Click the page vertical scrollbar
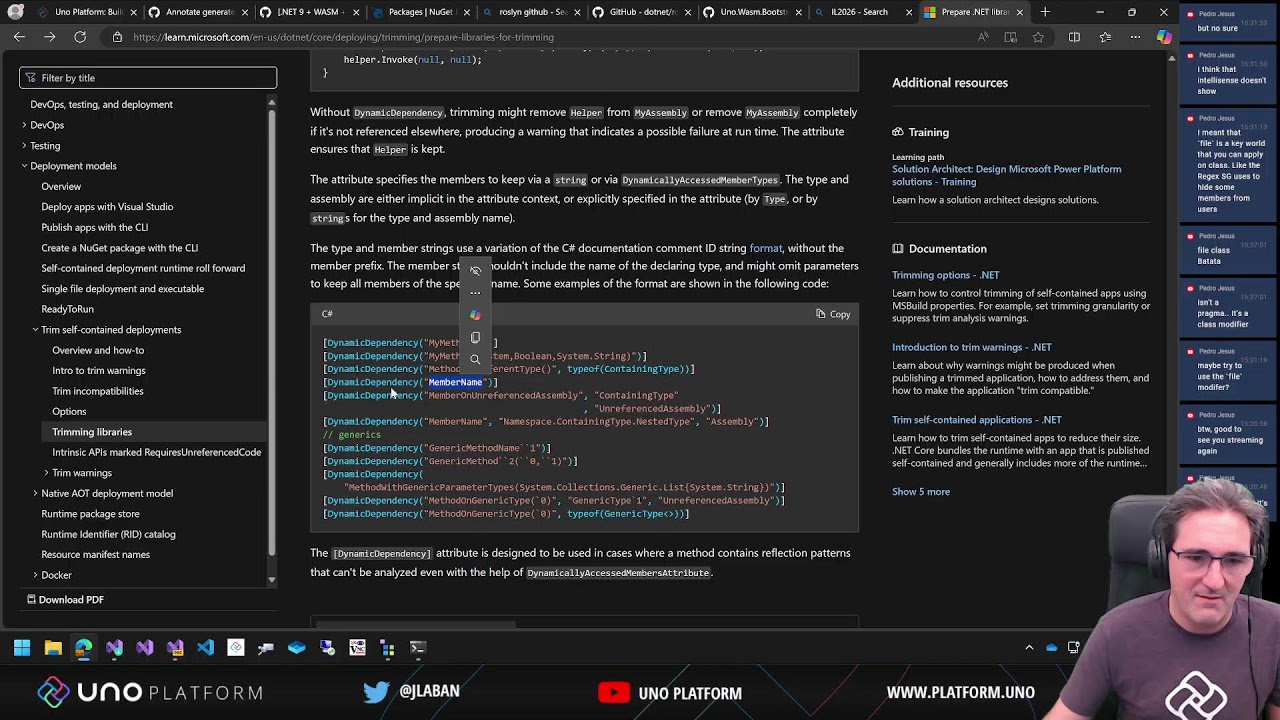1280x720 pixels. pos(1171,340)
